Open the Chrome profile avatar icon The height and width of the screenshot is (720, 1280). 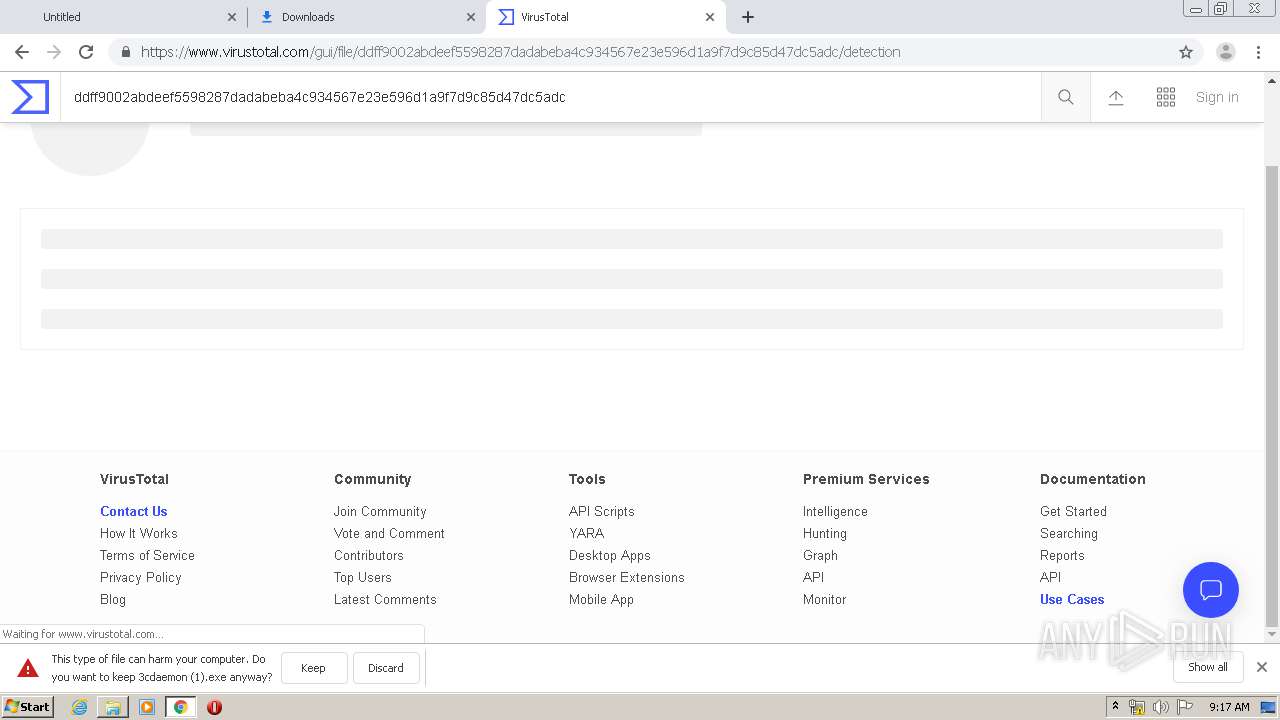[1225, 52]
